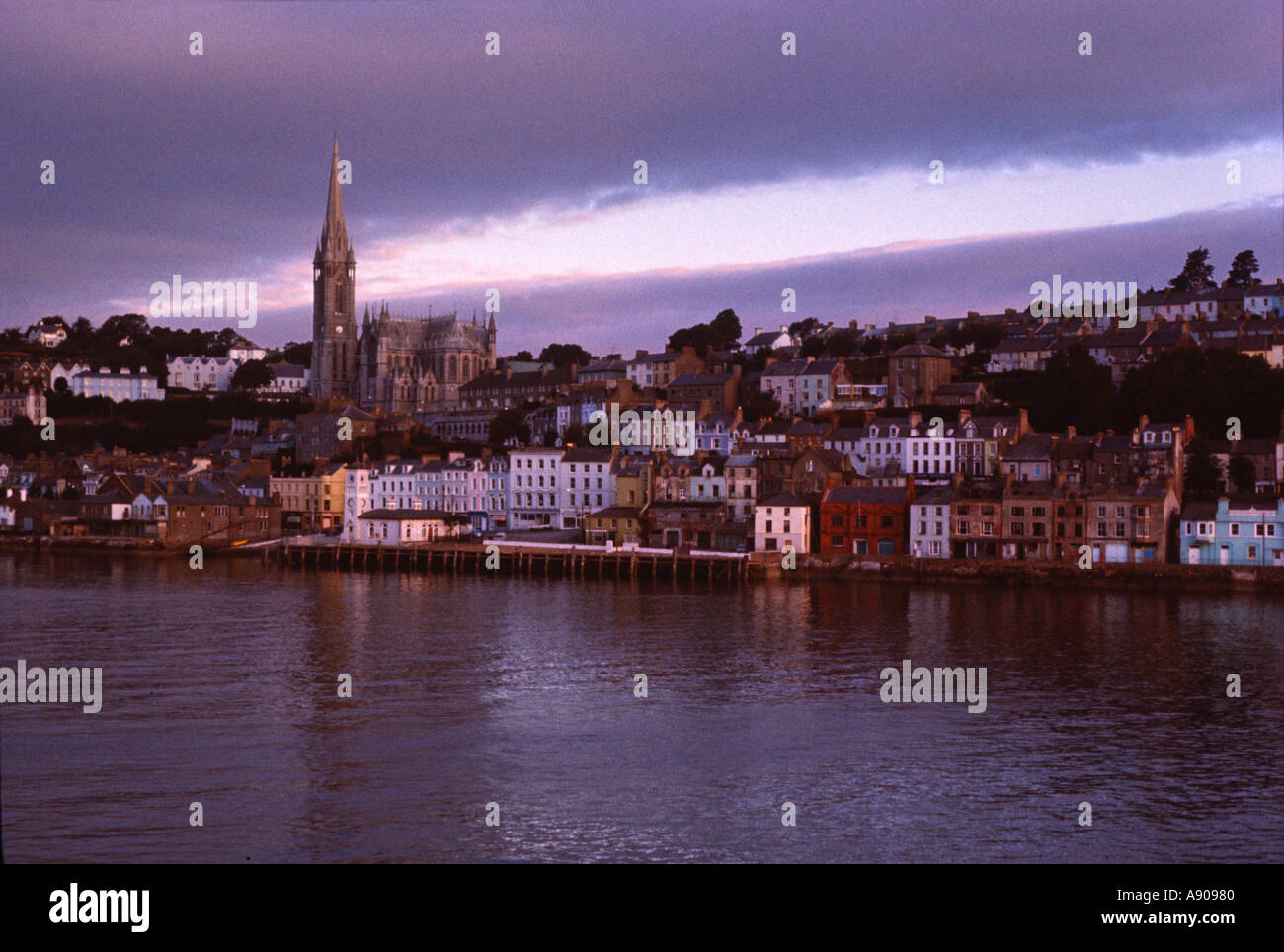Click the www.alamy.com text
The width and height of the screenshot is (1284, 952).
coord(1172,919)
